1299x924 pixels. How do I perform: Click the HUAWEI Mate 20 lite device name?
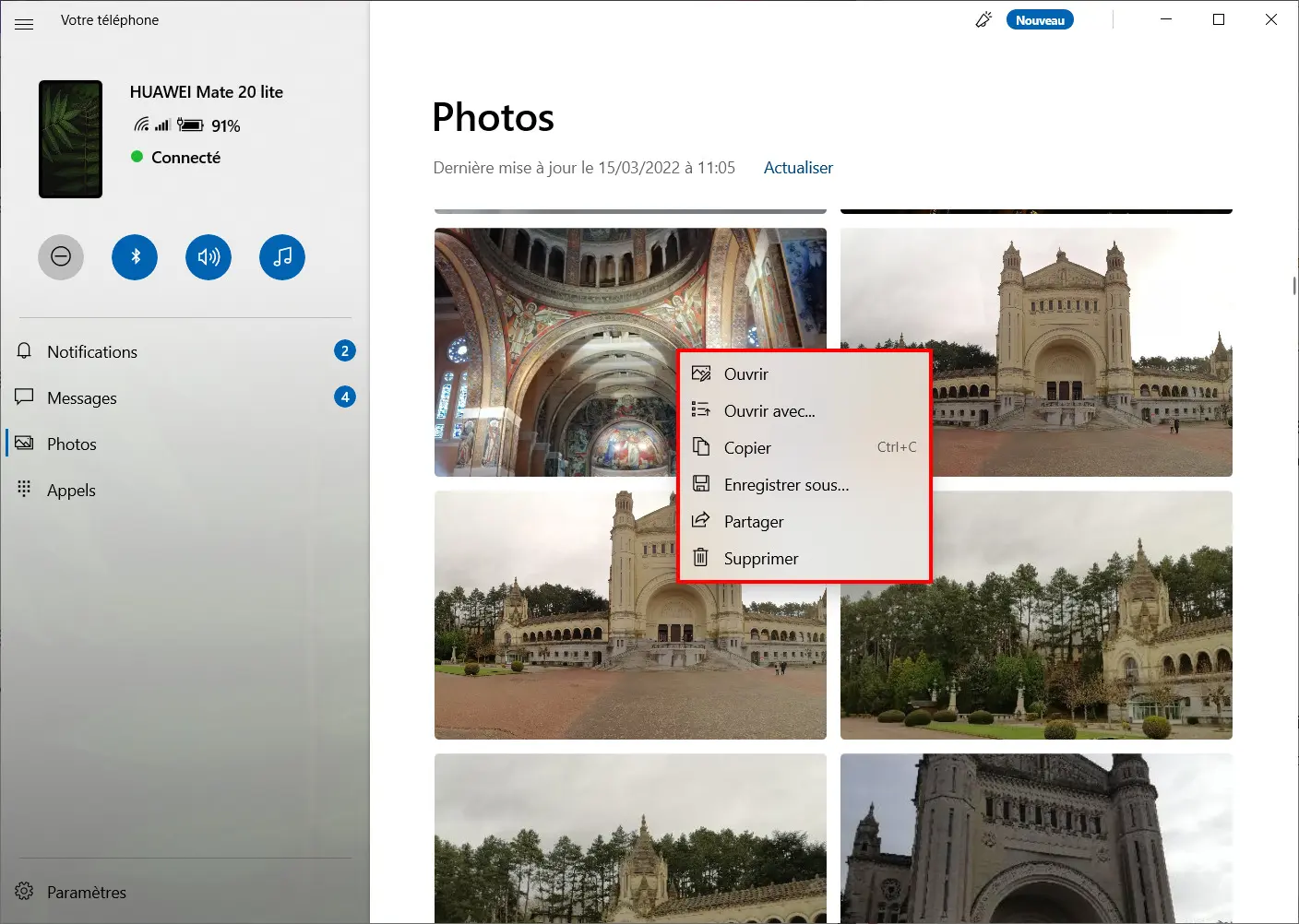pos(207,92)
